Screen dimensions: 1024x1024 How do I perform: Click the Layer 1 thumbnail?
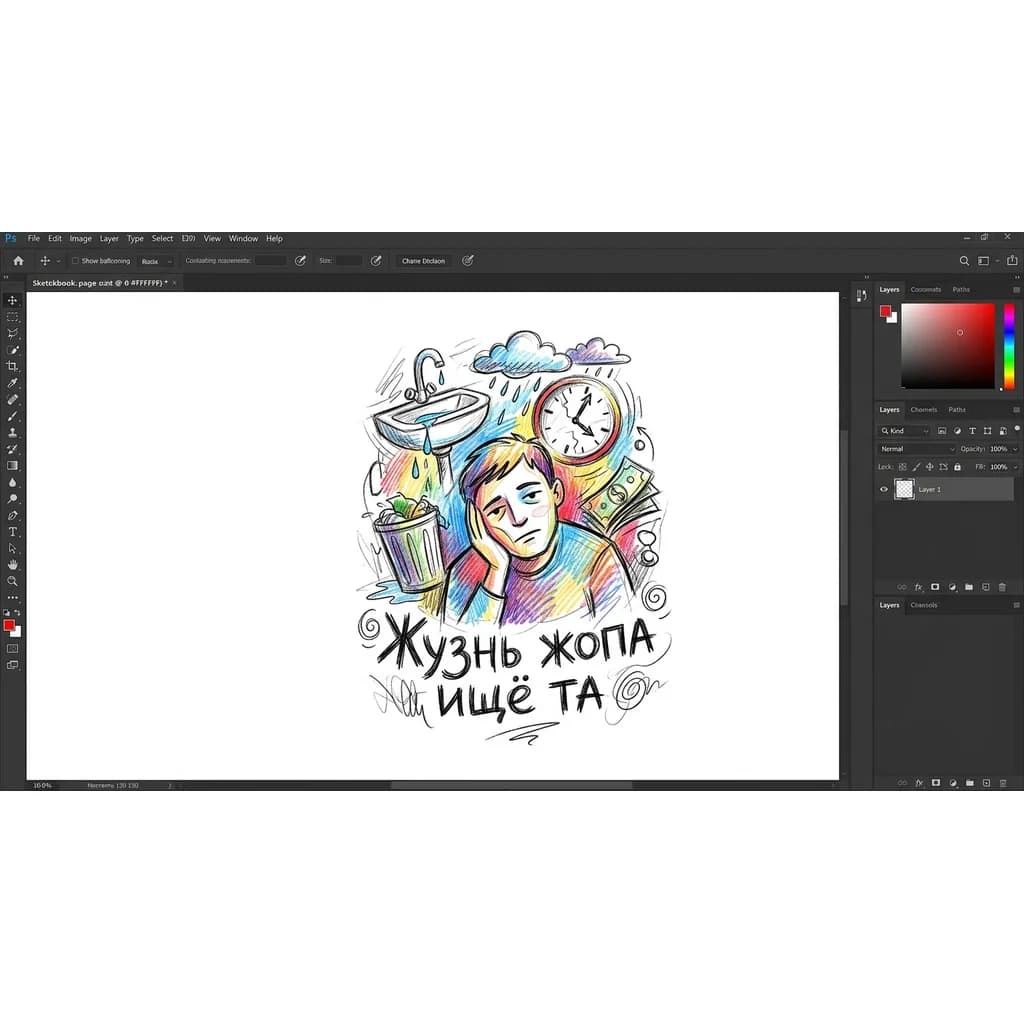[904, 489]
